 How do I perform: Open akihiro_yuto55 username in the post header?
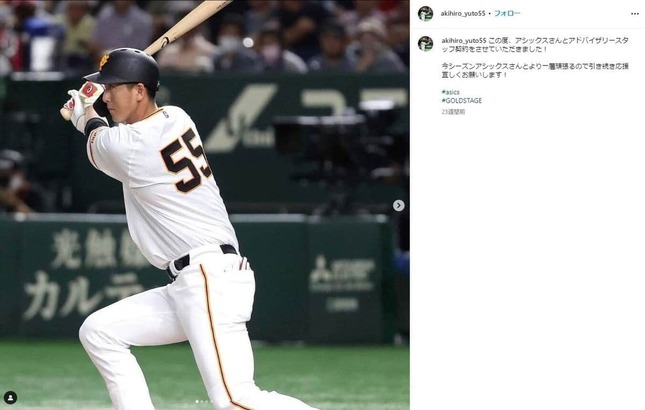[x=463, y=14]
